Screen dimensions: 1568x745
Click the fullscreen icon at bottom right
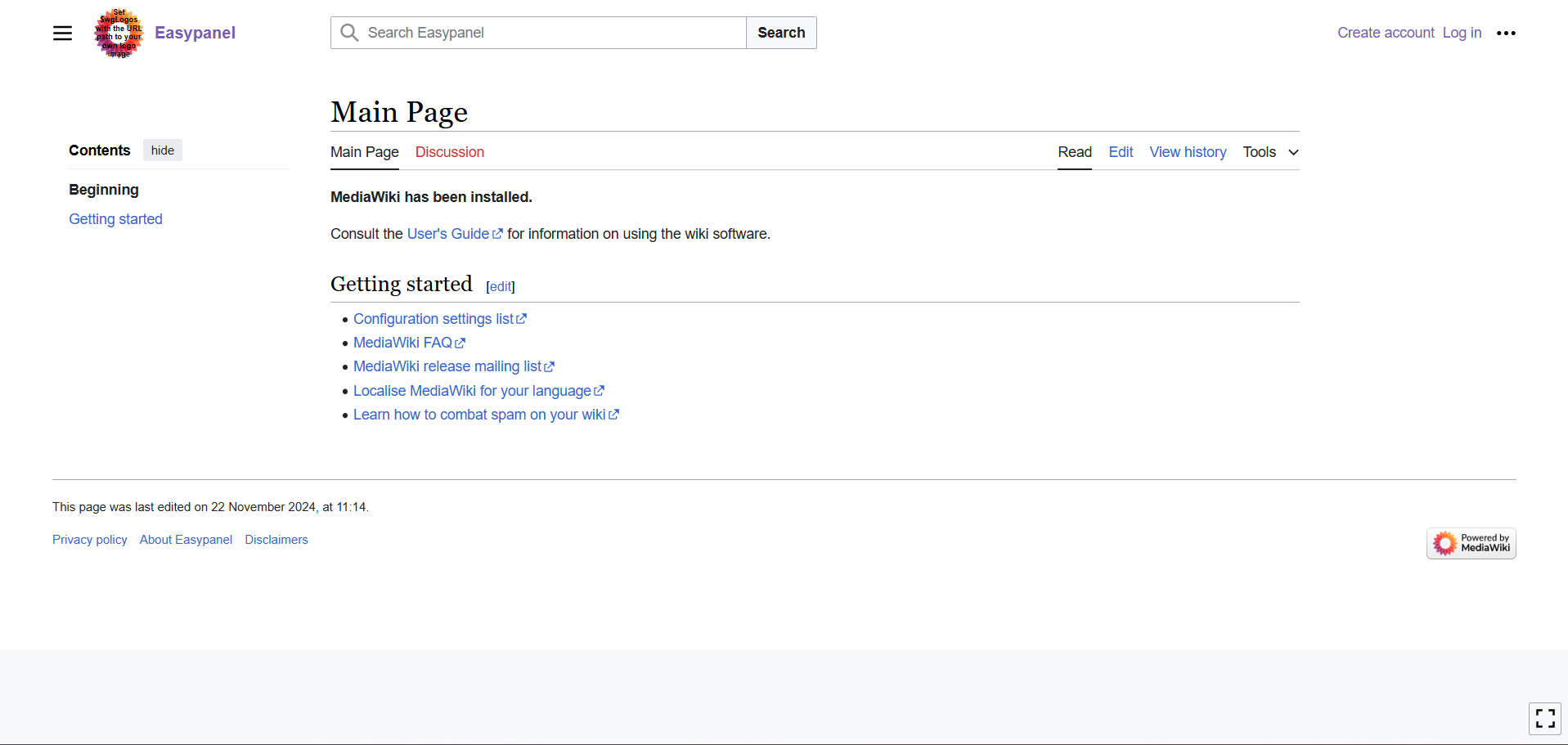pyautogui.click(x=1545, y=718)
